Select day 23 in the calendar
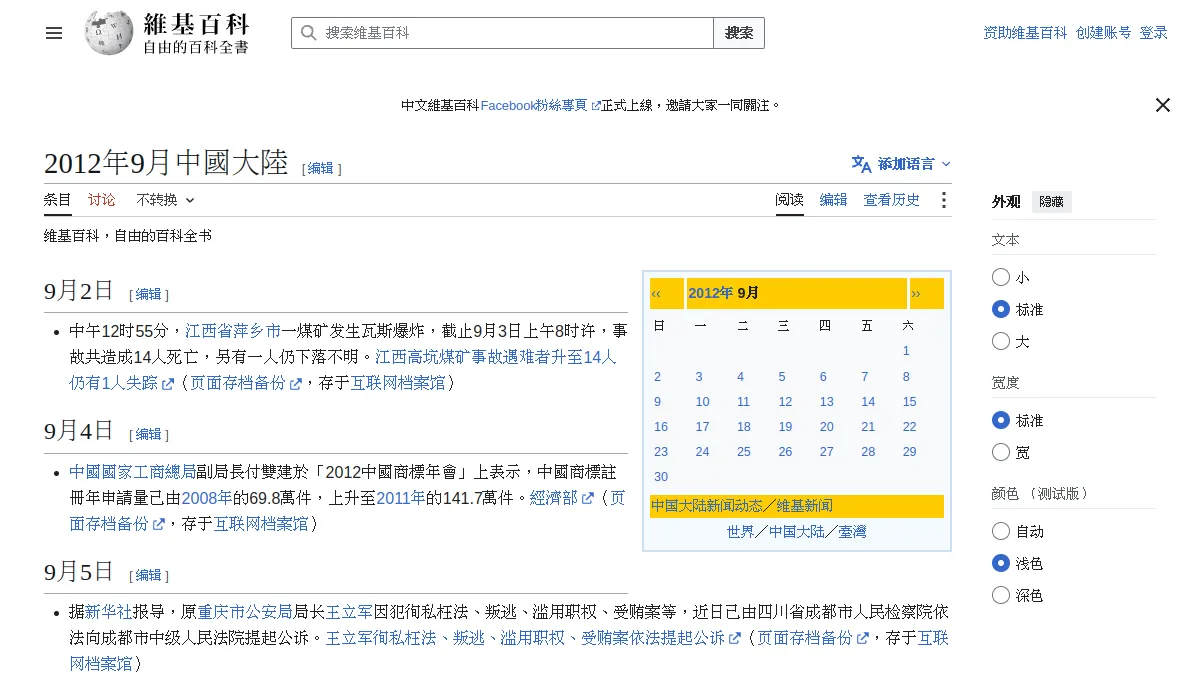The image size is (1200, 675). (x=661, y=452)
